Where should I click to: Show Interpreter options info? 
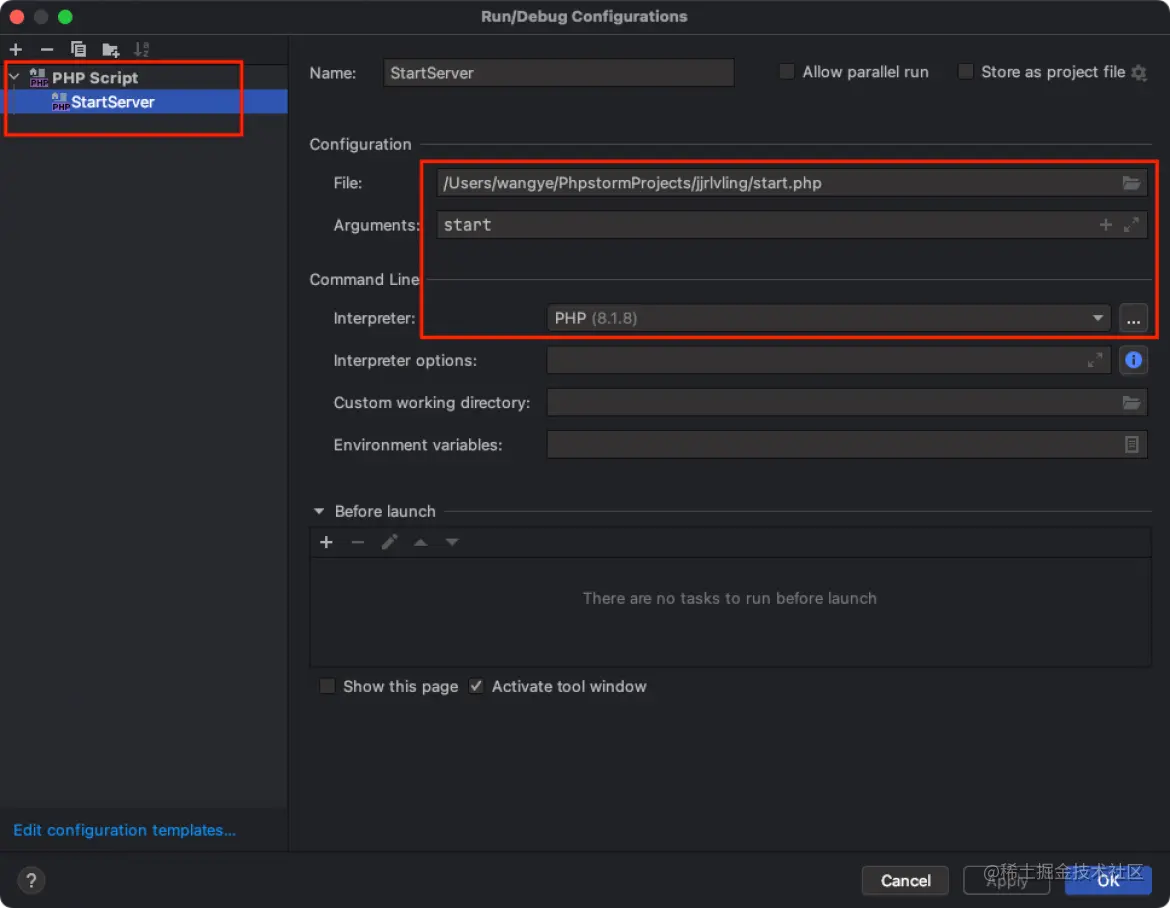coord(1133,360)
